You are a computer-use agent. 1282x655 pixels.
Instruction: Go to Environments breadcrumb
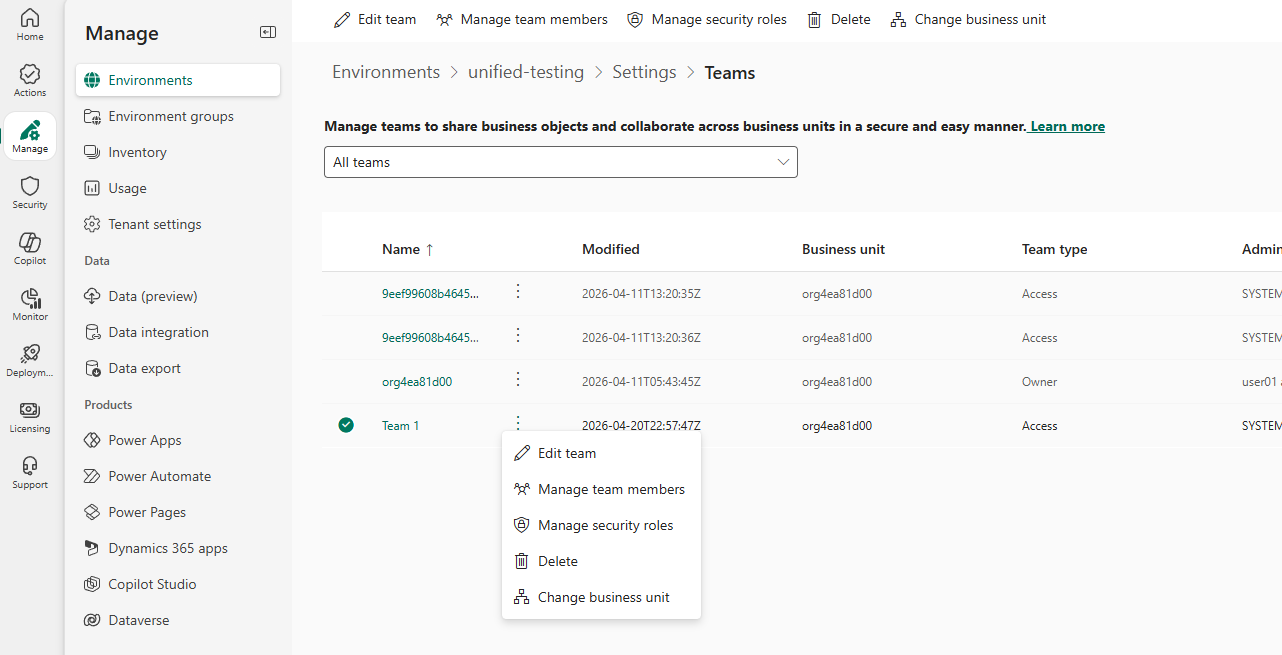point(386,72)
